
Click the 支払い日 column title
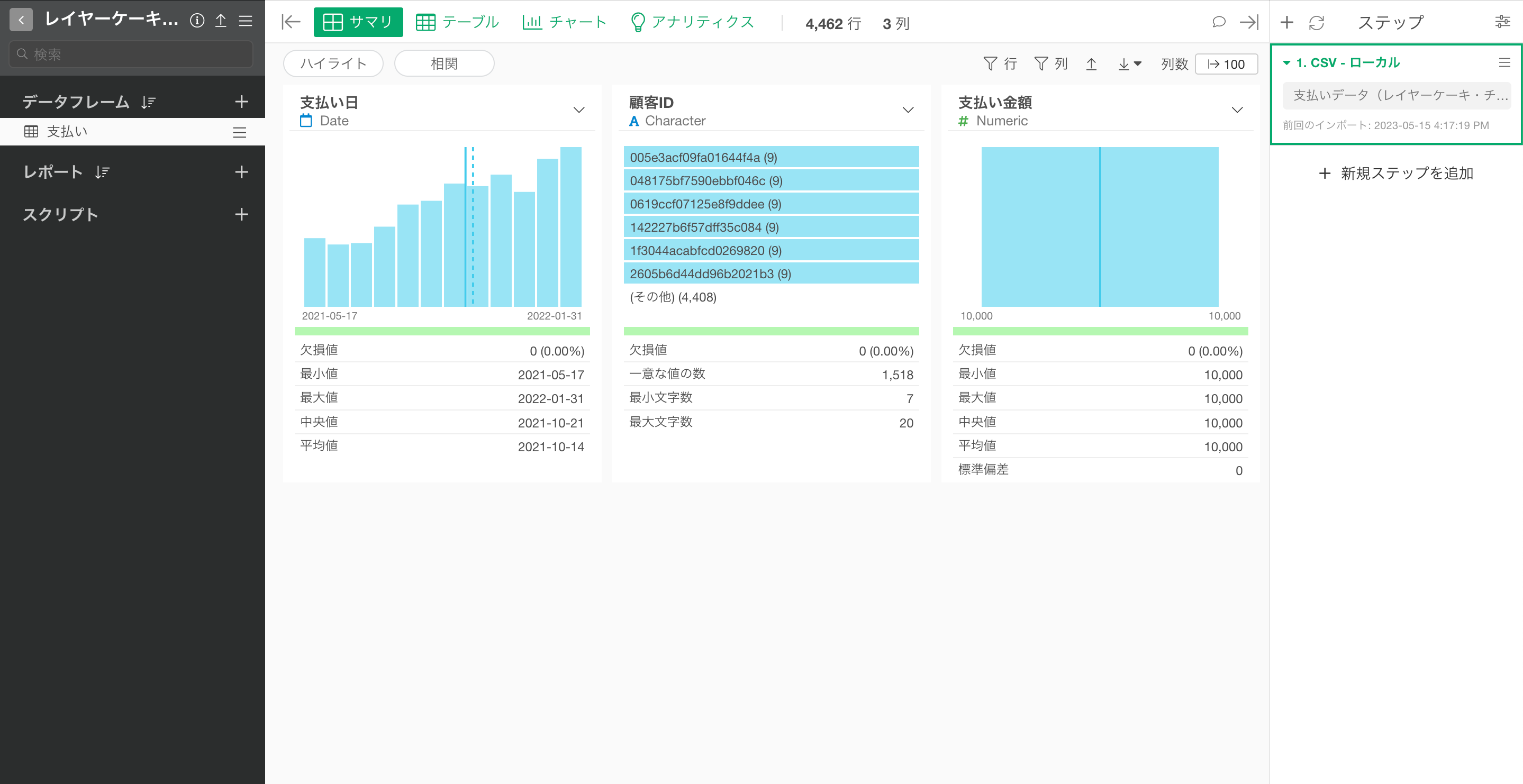pyautogui.click(x=329, y=102)
